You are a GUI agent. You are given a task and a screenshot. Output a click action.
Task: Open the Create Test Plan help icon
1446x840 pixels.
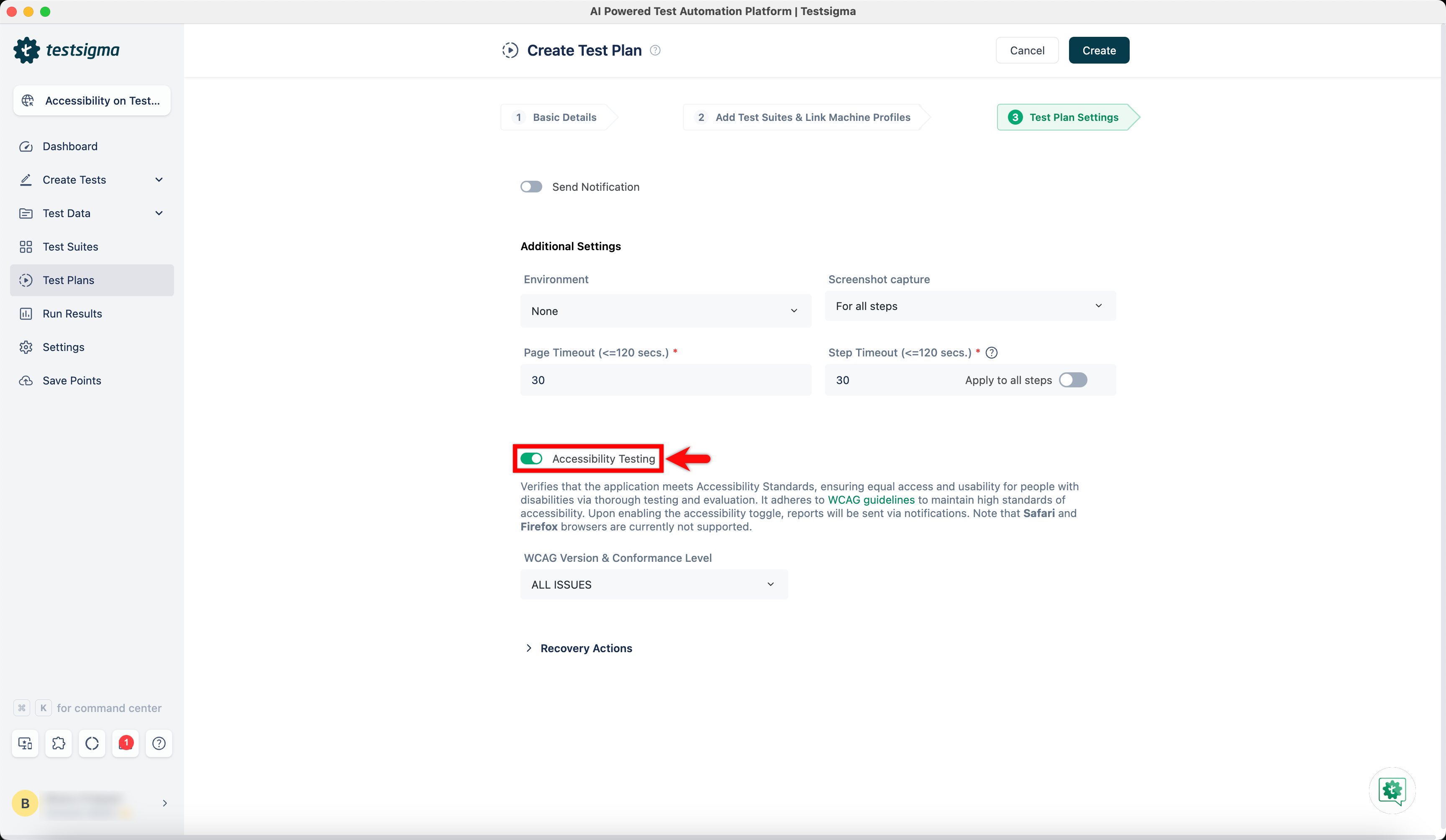pyautogui.click(x=655, y=51)
